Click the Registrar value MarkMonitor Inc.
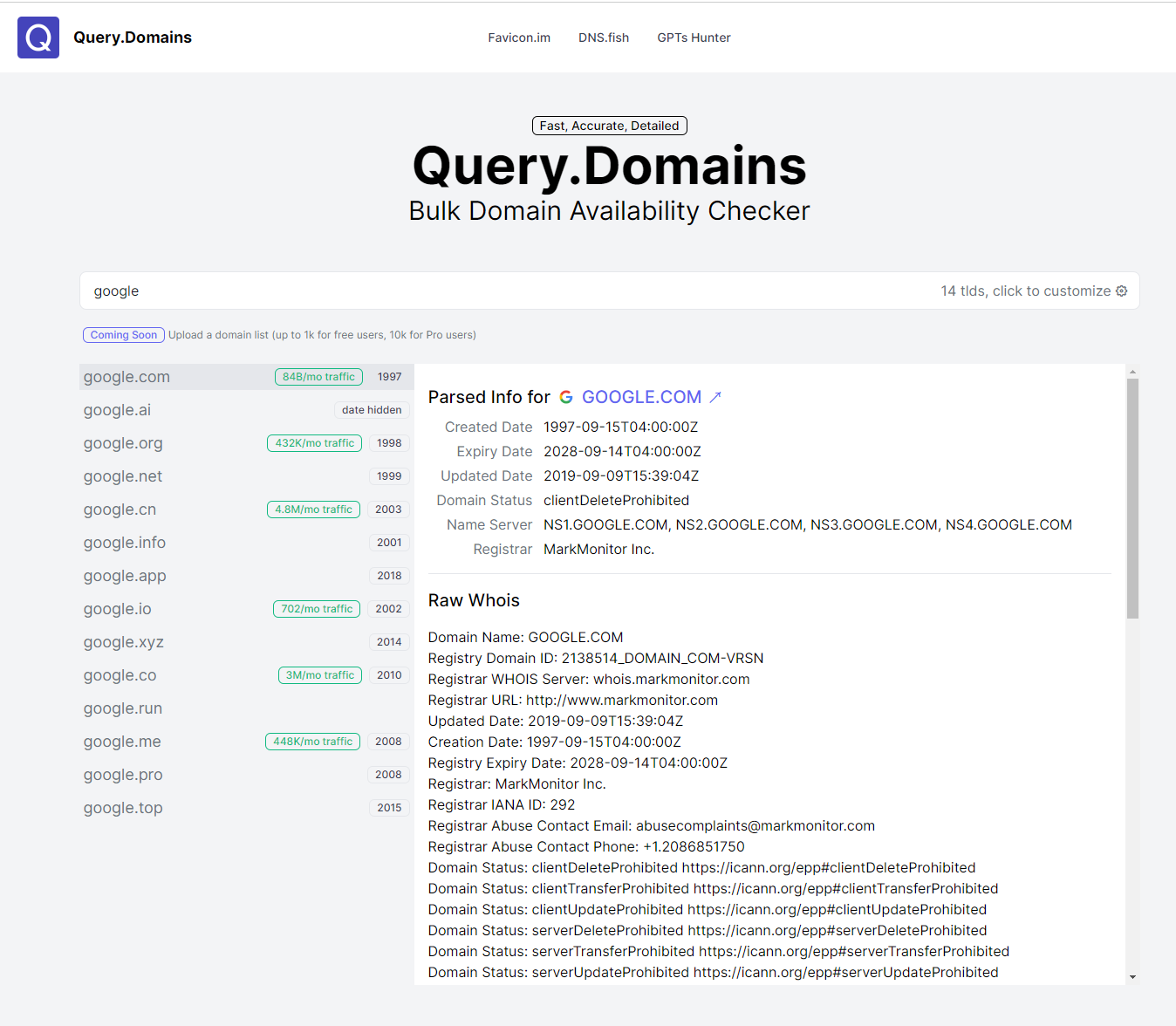 (598, 549)
